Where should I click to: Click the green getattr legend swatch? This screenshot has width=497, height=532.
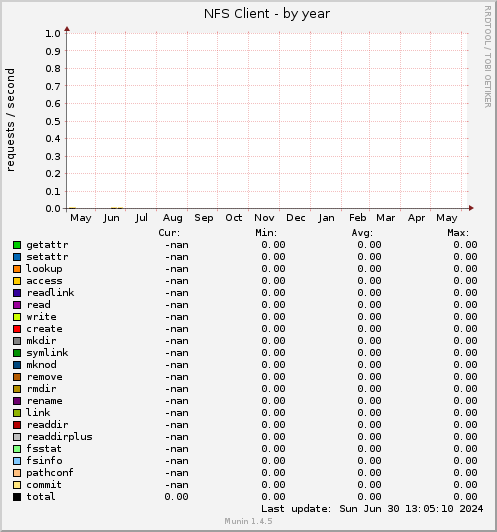click(x=17, y=245)
